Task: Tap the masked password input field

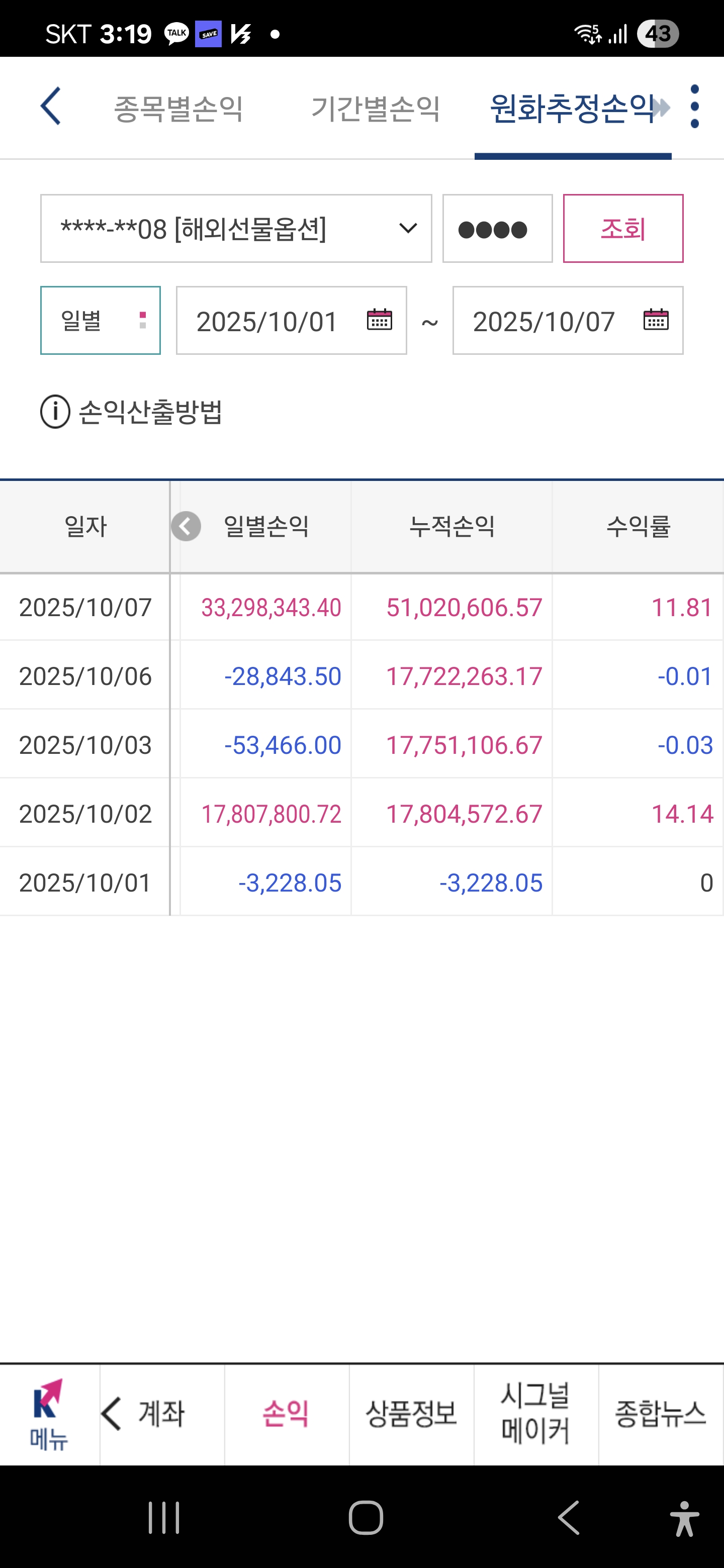Action: point(497,229)
